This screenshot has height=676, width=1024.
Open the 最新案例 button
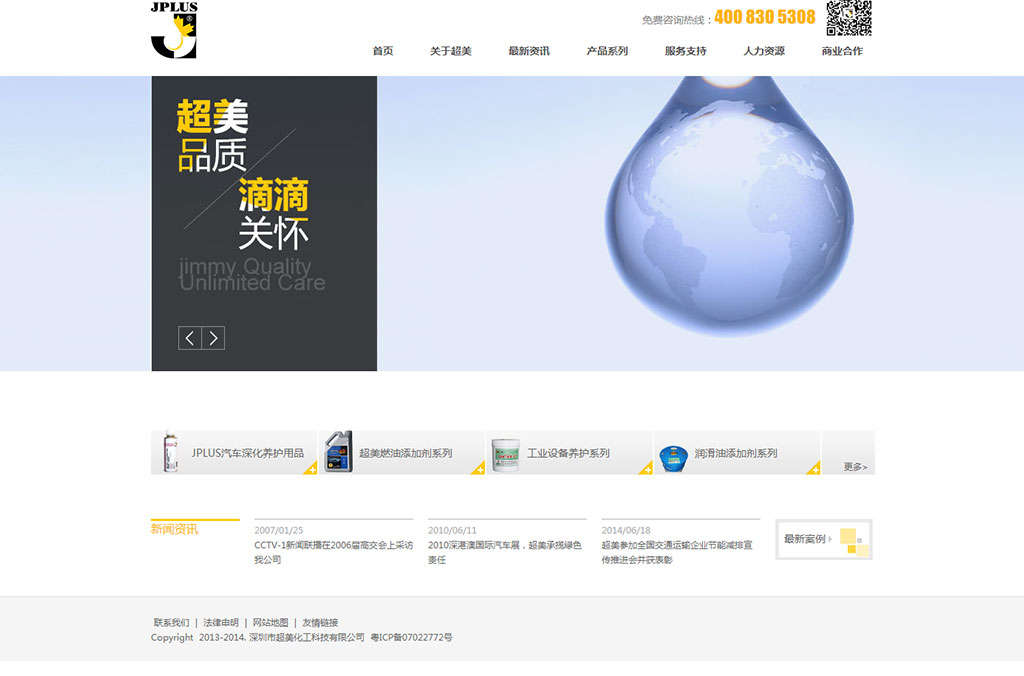coord(823,539)
